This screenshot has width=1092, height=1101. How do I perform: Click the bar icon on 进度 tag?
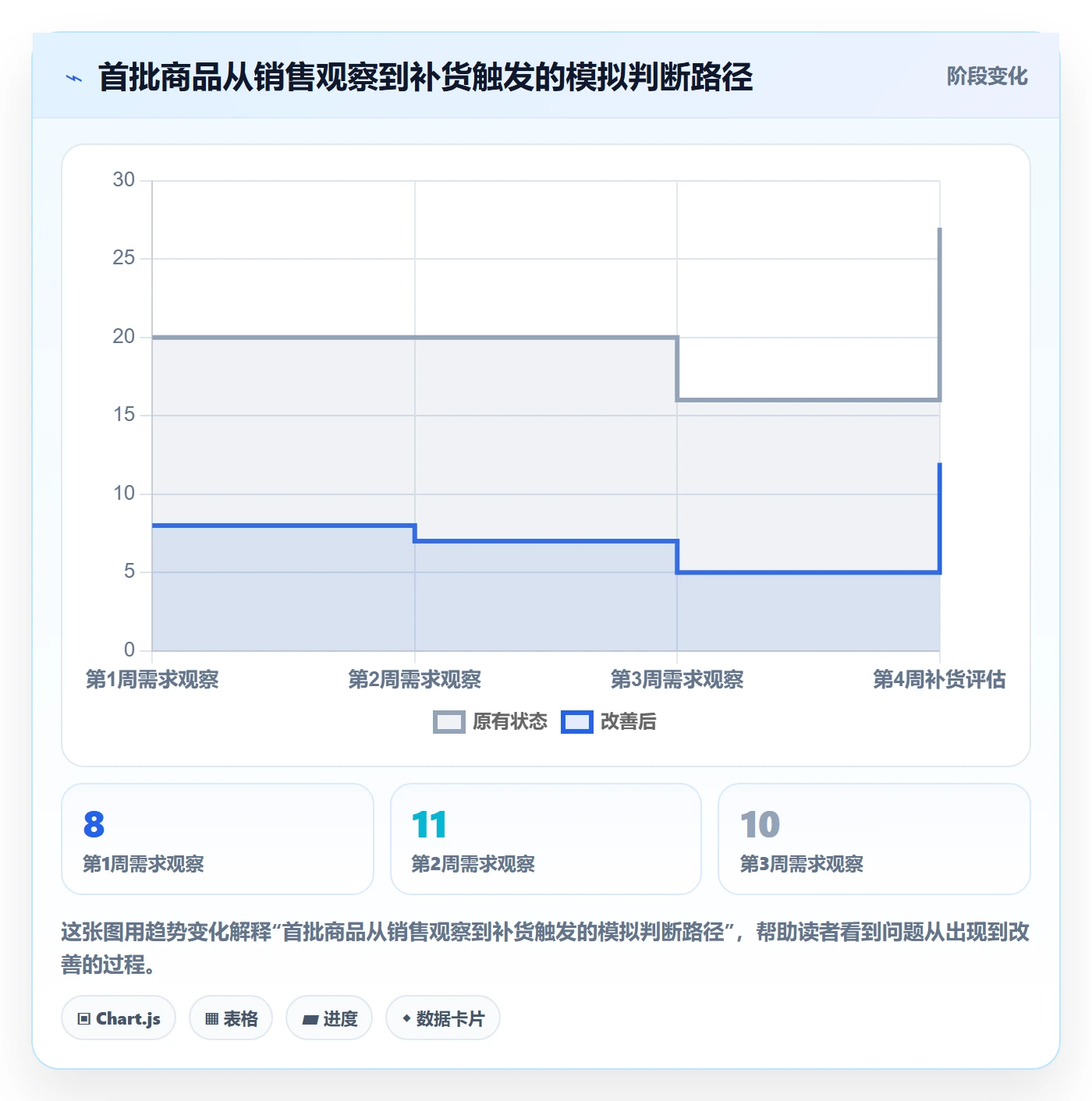310,1020
